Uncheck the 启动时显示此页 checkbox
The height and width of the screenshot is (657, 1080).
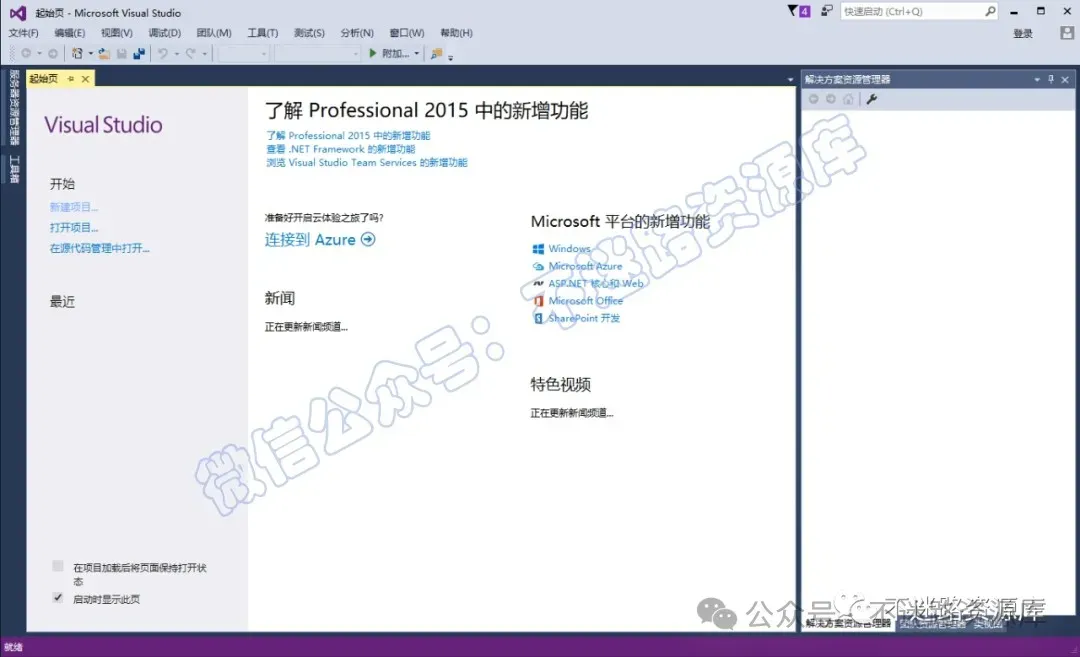pos(58,598)
